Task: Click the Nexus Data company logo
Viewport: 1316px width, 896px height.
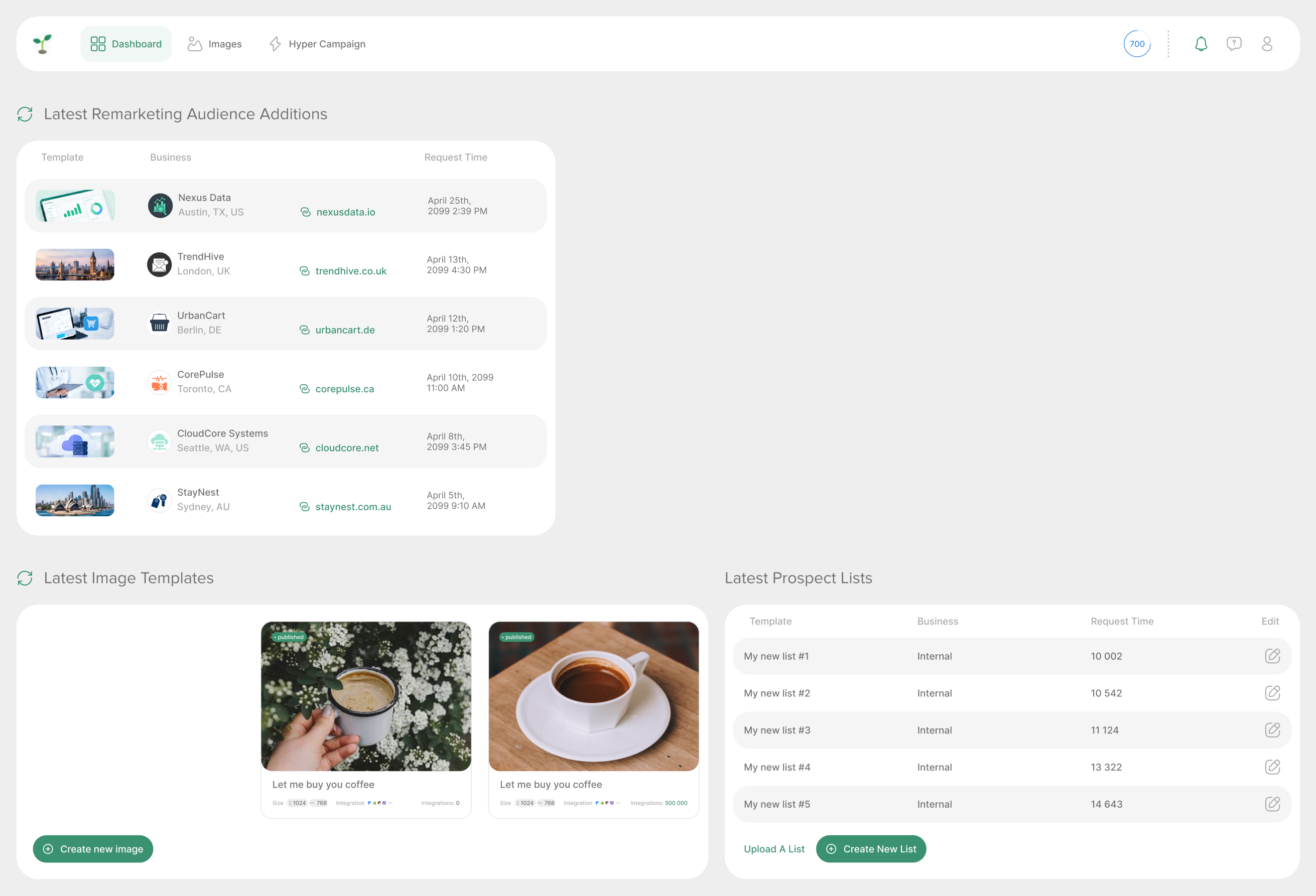Action: pyautogui.click(x=160, y=206)
